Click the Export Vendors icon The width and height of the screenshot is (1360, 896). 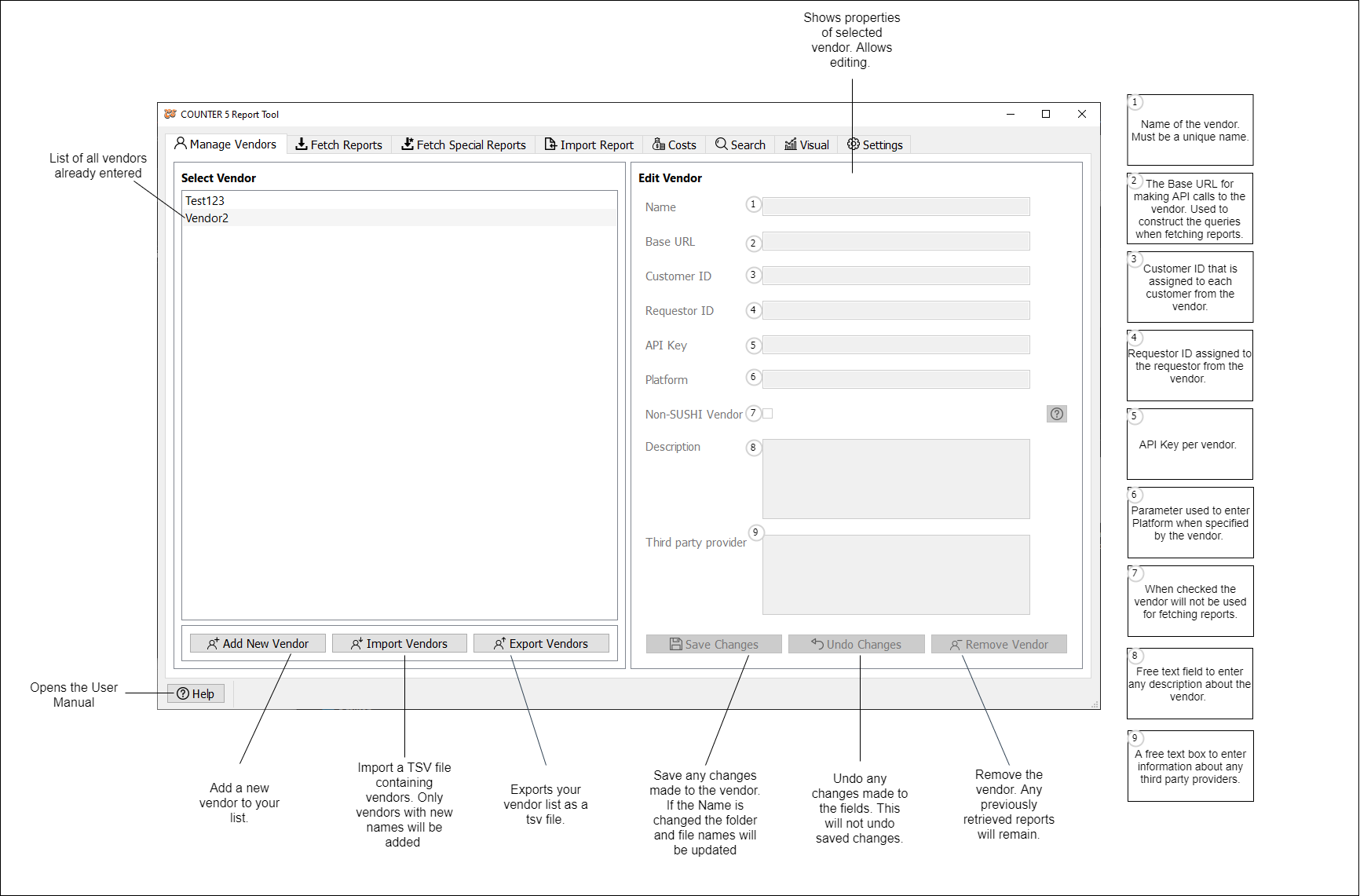click(x=499, y=643)
